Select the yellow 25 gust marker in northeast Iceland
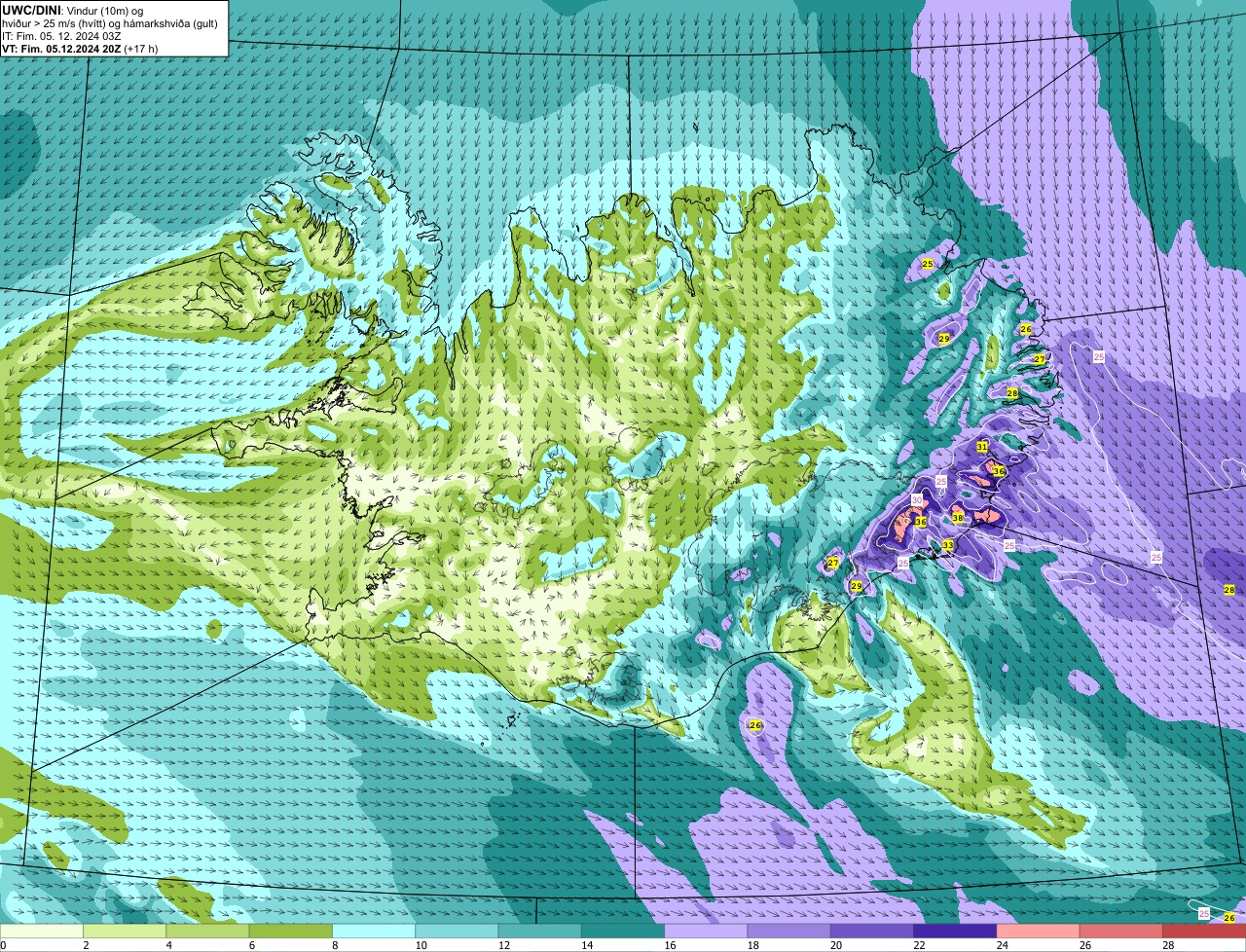This screenshot has width=1246, height=952. tap(928, 264)
